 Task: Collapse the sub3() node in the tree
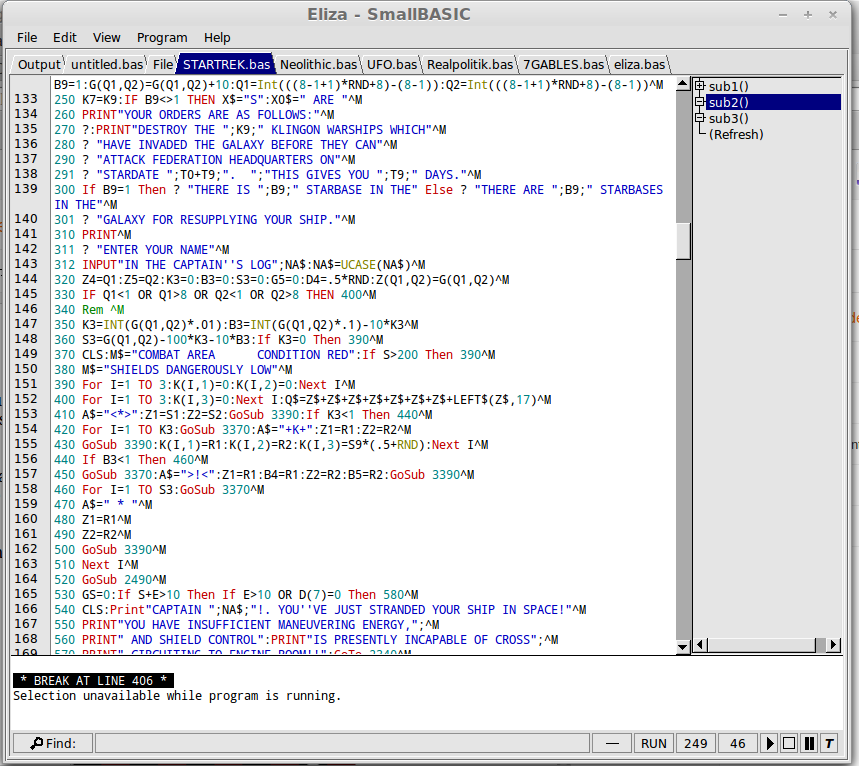click(701, 117)
